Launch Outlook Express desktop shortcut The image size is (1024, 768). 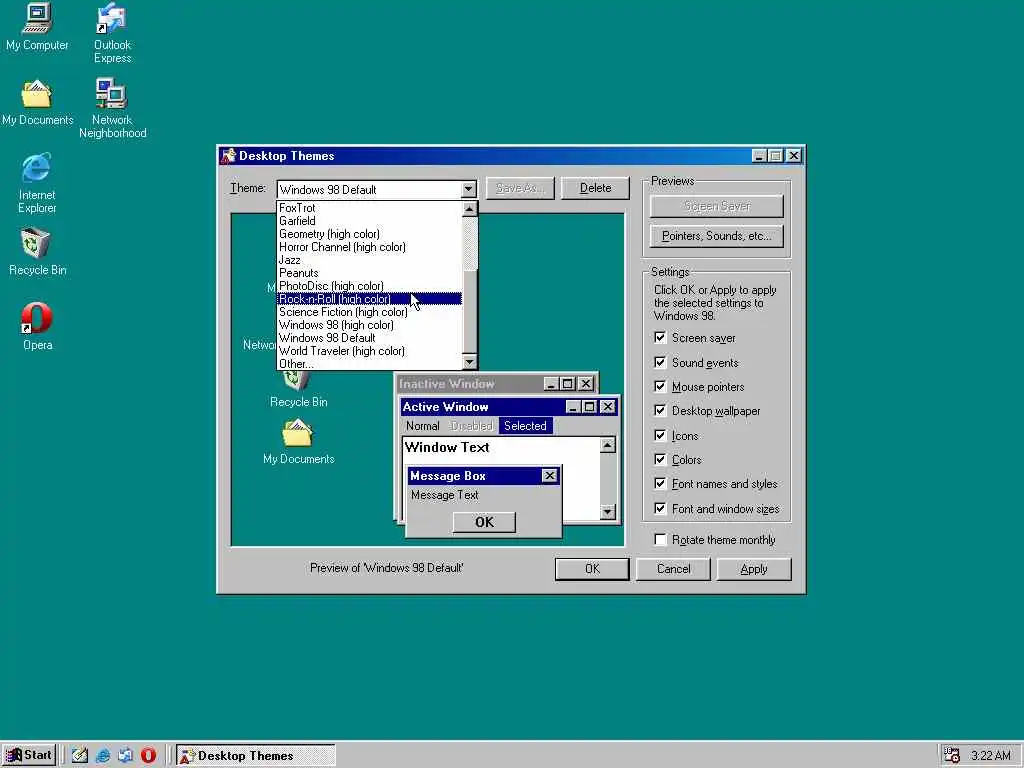pyautogui.click(x=112, y=33)
